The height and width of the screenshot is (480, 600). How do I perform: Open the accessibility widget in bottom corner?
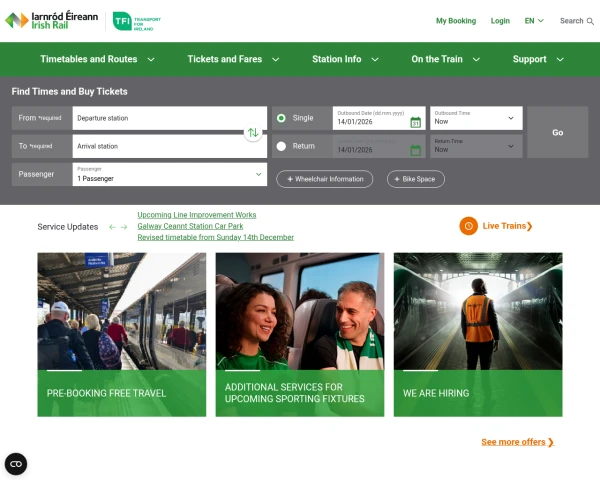(16, 464)
